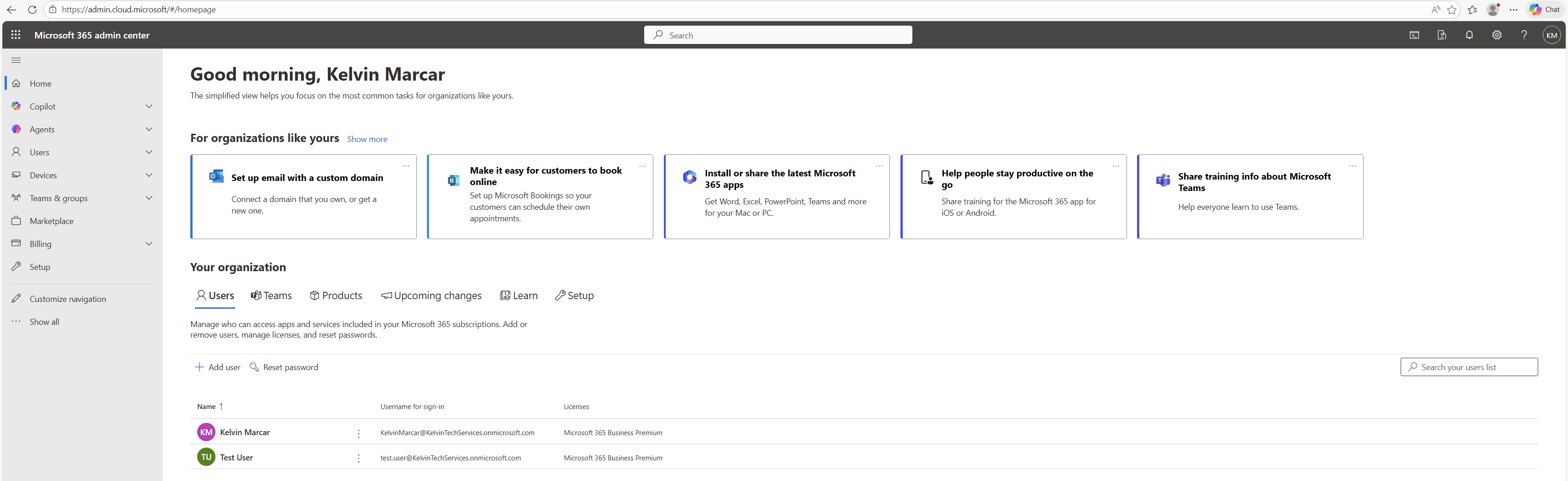Click the Show more link

pos(367,139)
